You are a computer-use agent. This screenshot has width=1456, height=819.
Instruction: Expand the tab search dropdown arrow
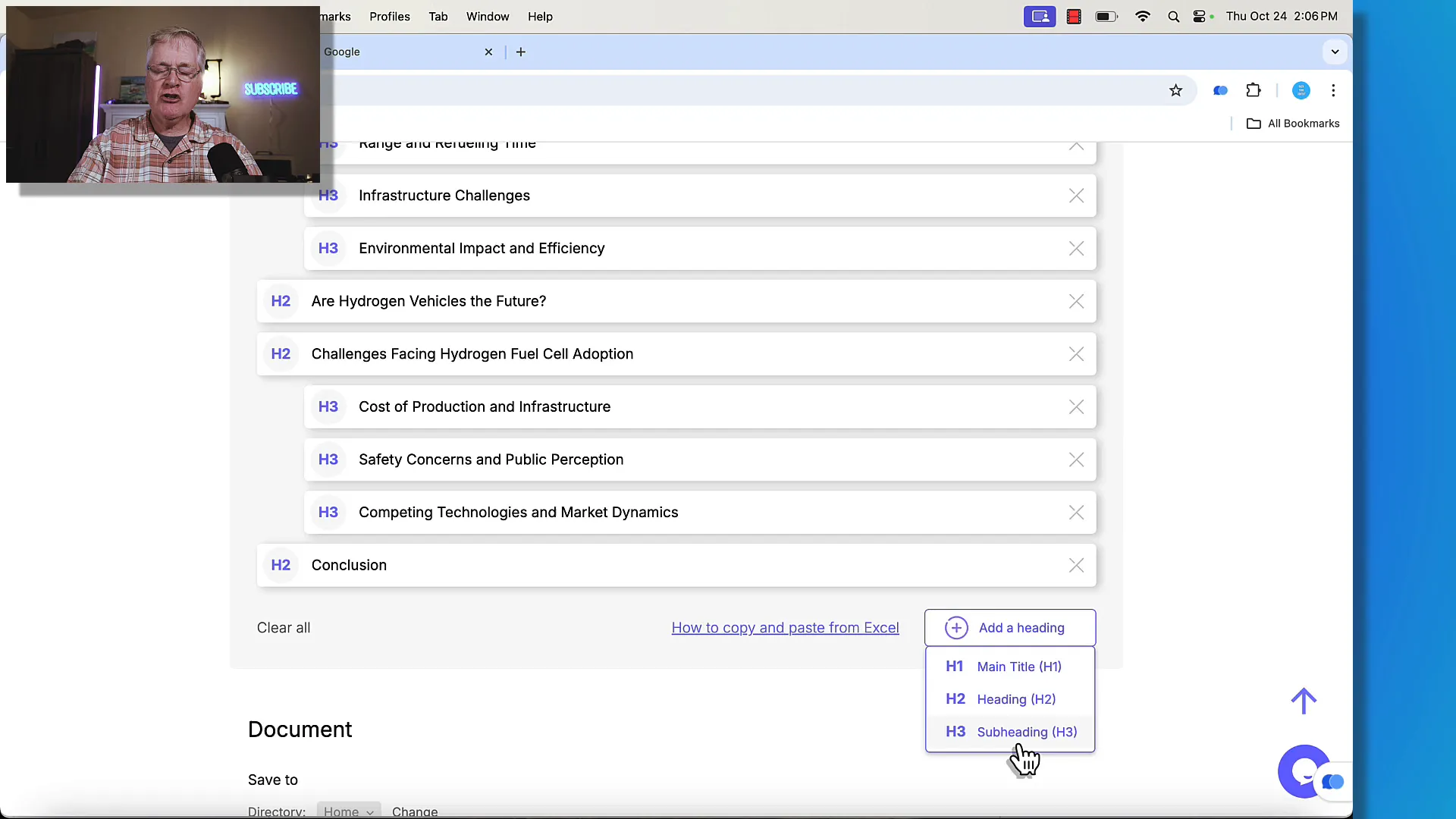[x=1335, y=52]
